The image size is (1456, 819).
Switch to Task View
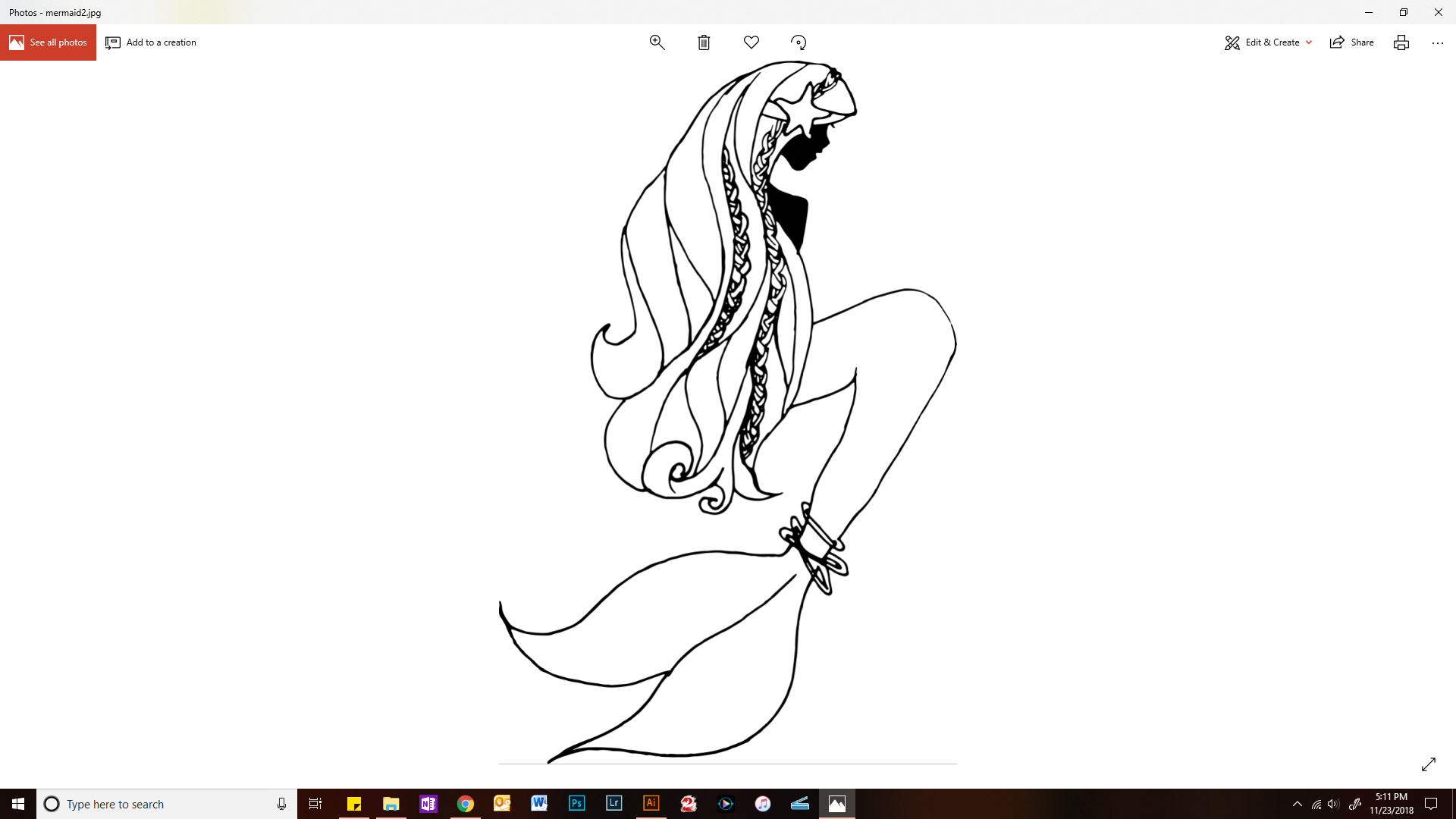point(315,804)
